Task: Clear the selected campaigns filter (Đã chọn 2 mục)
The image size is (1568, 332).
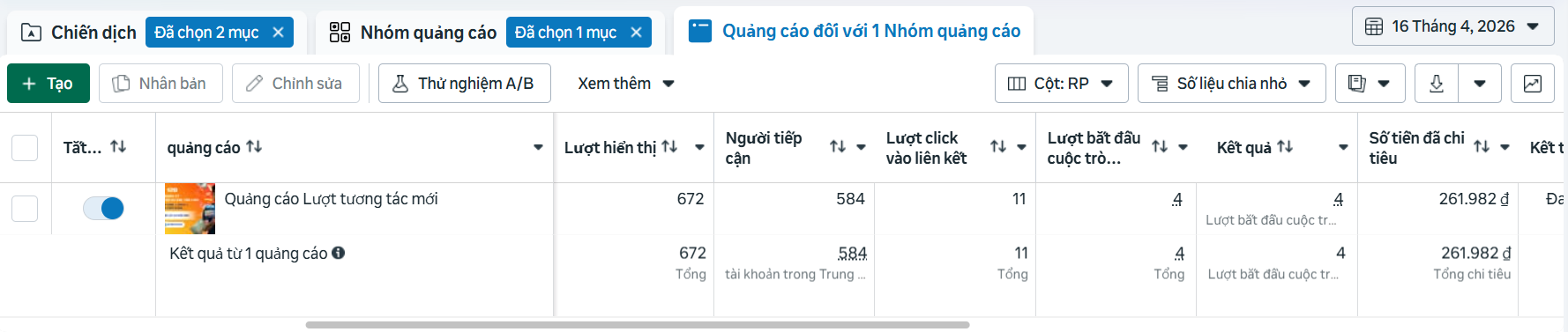Action: coord(278,33)
